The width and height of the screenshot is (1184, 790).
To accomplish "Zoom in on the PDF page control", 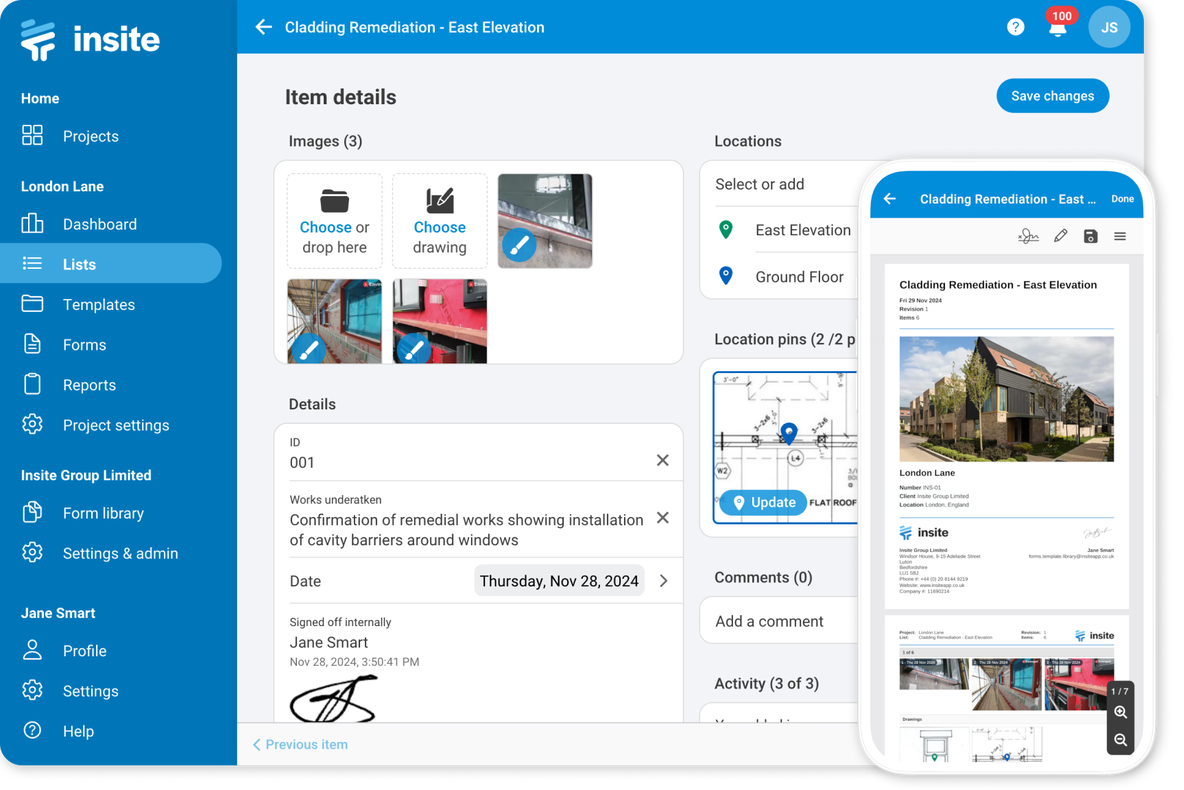I will click(1120, 713).
